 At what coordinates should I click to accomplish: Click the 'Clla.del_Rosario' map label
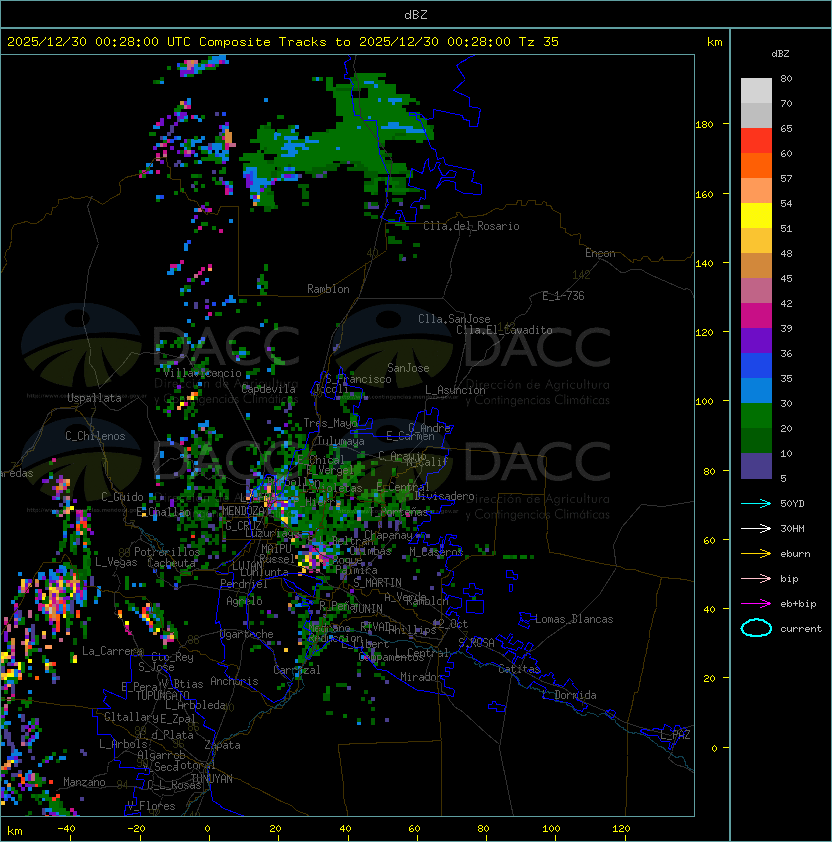[x=471, y=226]
